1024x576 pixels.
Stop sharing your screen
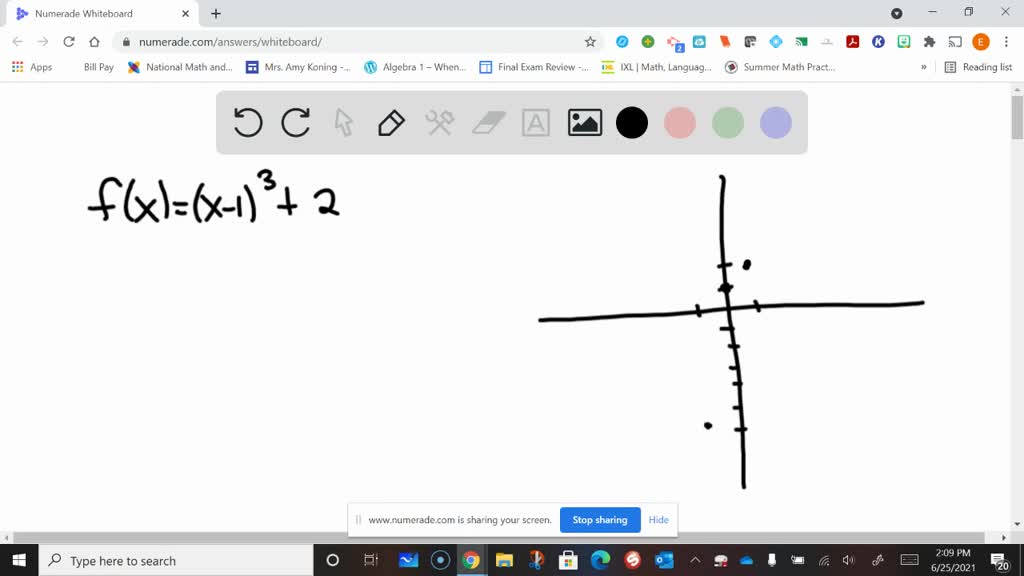[x=600, y=520]
